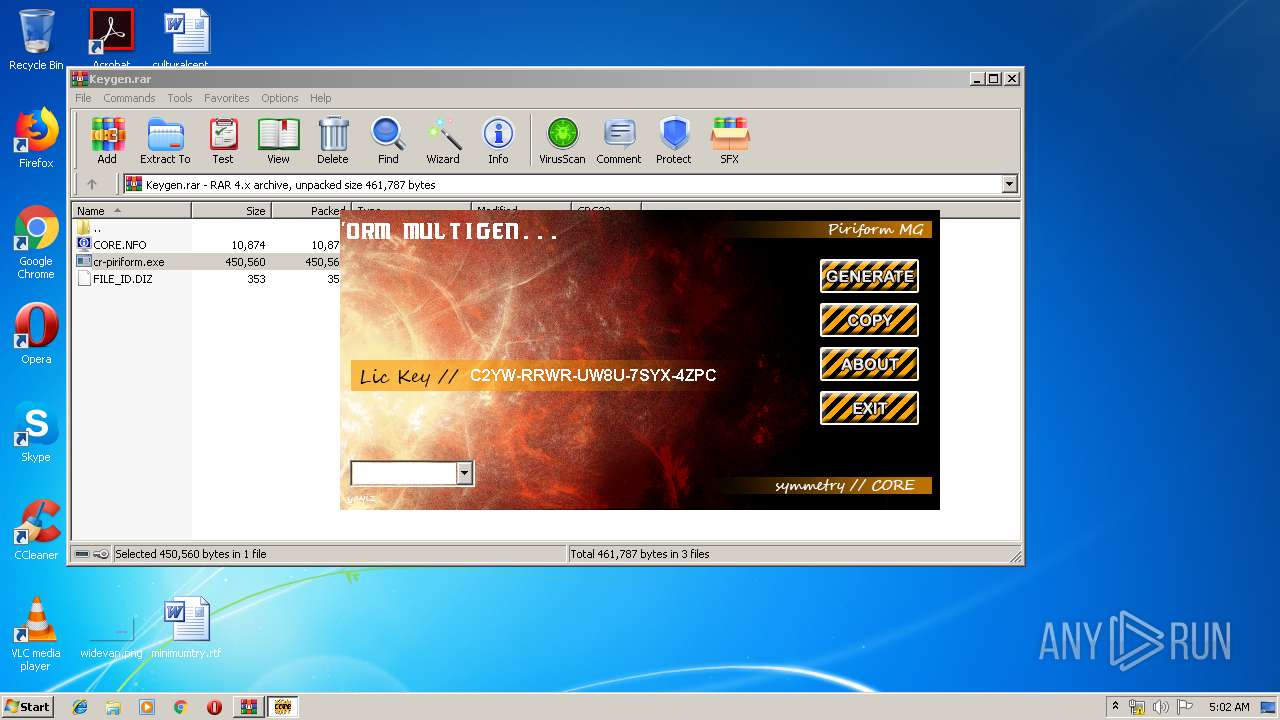Show hidden system tray icons
Image resolution: width=1280 pixels, height=720 pixels.
(x=1115, y=707)
